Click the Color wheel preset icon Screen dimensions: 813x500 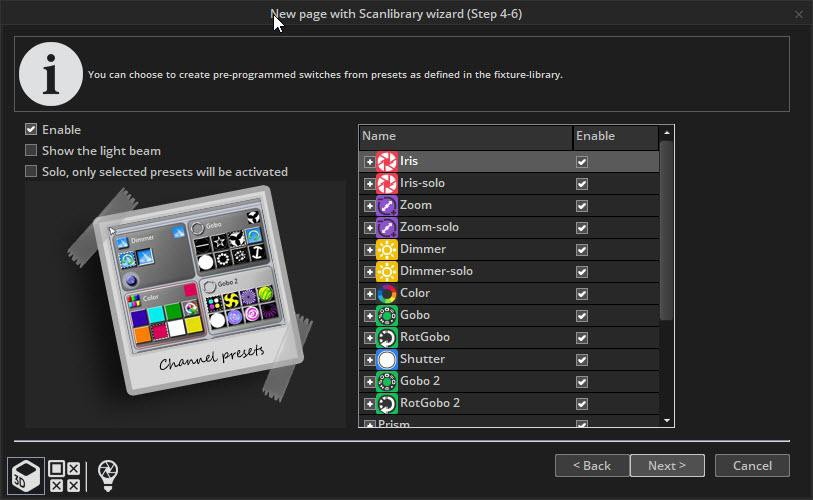387,293
